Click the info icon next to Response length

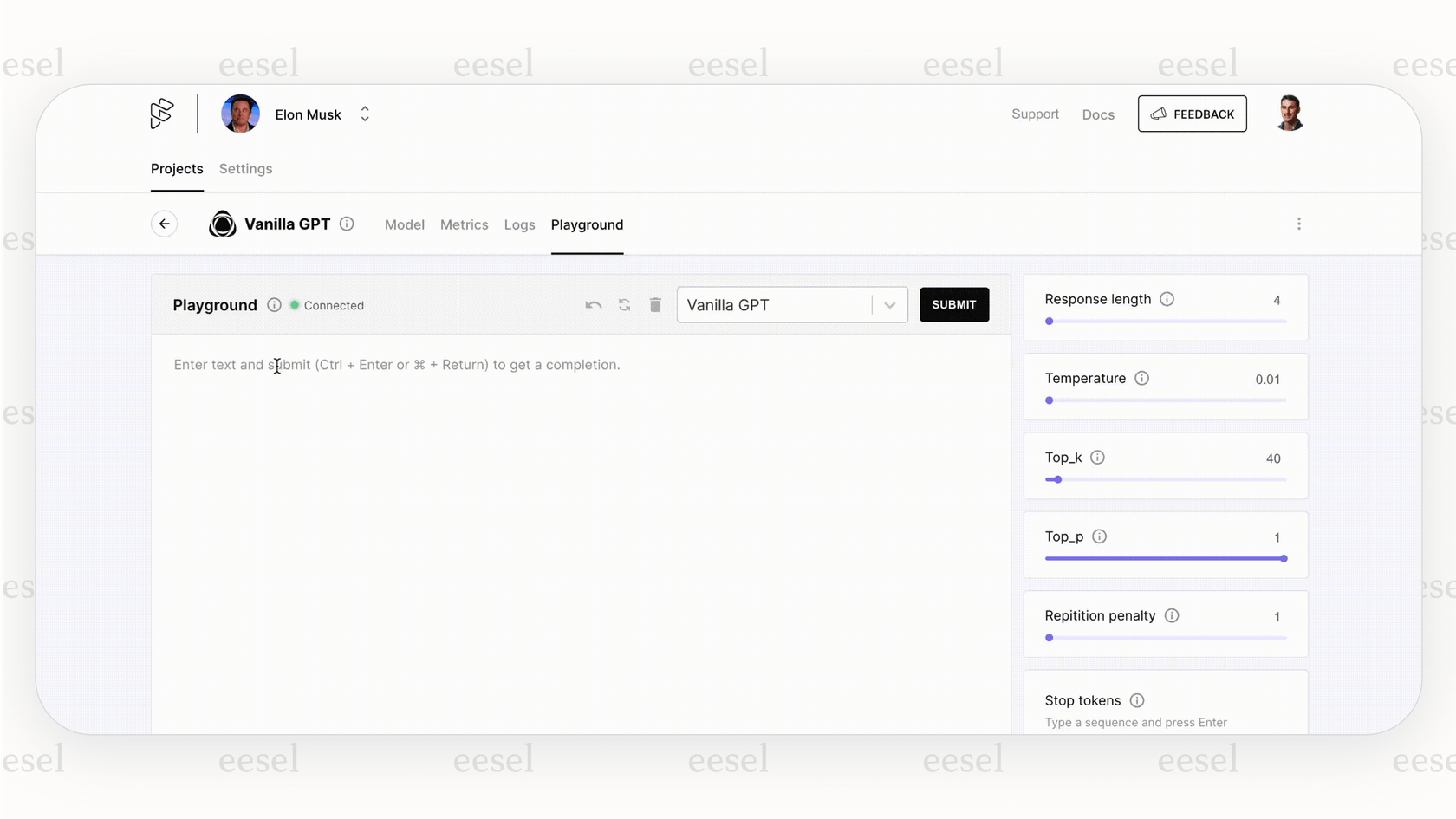(1167, 300)
